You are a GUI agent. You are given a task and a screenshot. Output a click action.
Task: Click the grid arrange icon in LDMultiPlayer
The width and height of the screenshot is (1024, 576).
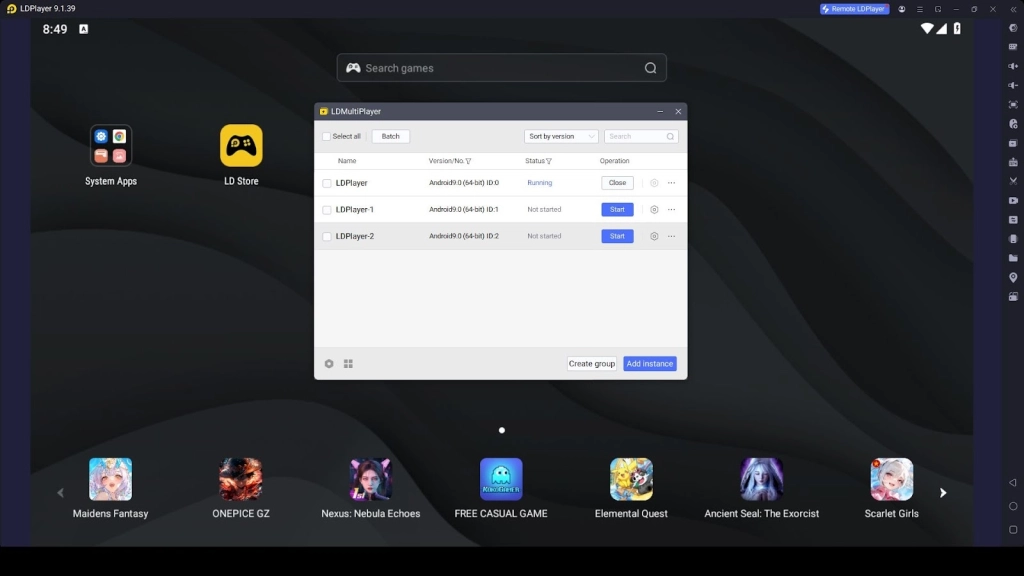pos(348,364)
